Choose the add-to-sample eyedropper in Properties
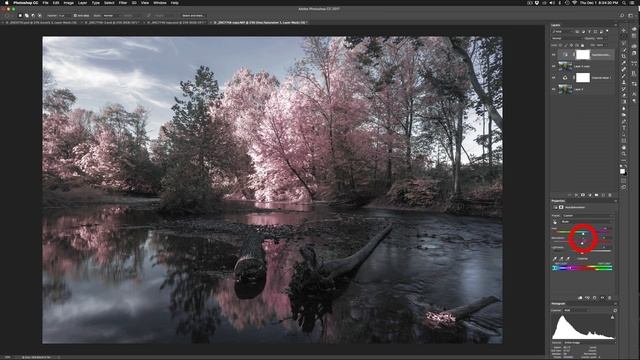This screenshot has height=360, width=640. click(x=562, y=259)
